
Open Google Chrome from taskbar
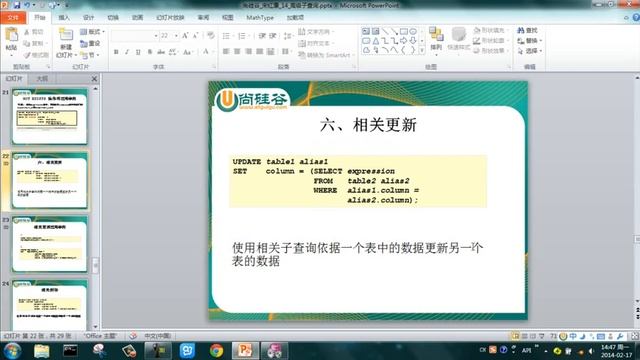coord(216,351)
